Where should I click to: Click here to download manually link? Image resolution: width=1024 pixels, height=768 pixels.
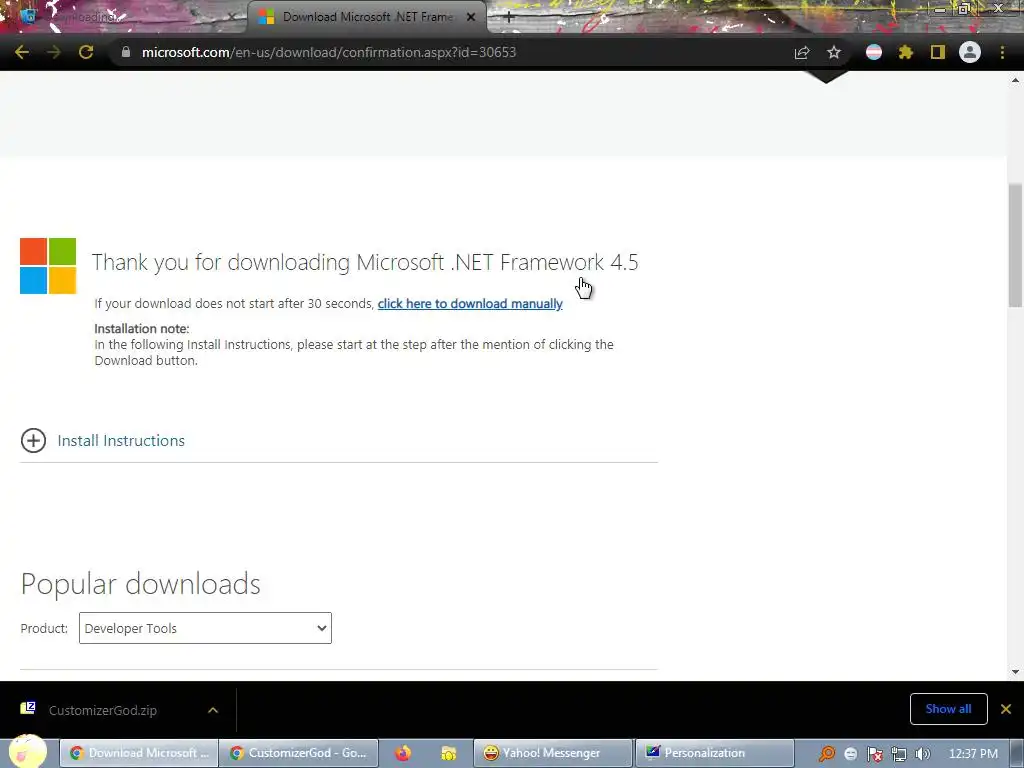click(470, 304)
